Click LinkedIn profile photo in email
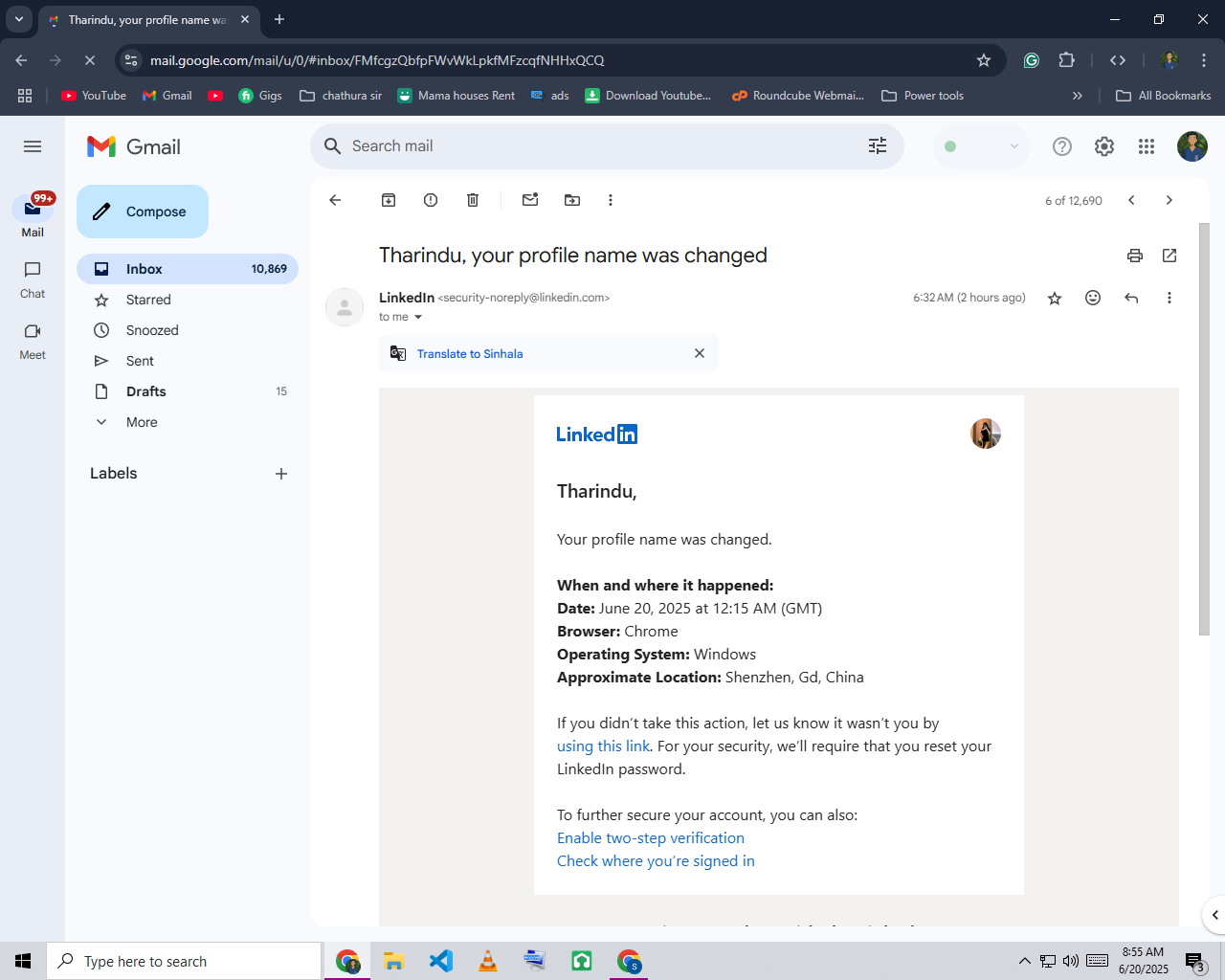This screenshot has width=1225, height=980. coord(986,434)
